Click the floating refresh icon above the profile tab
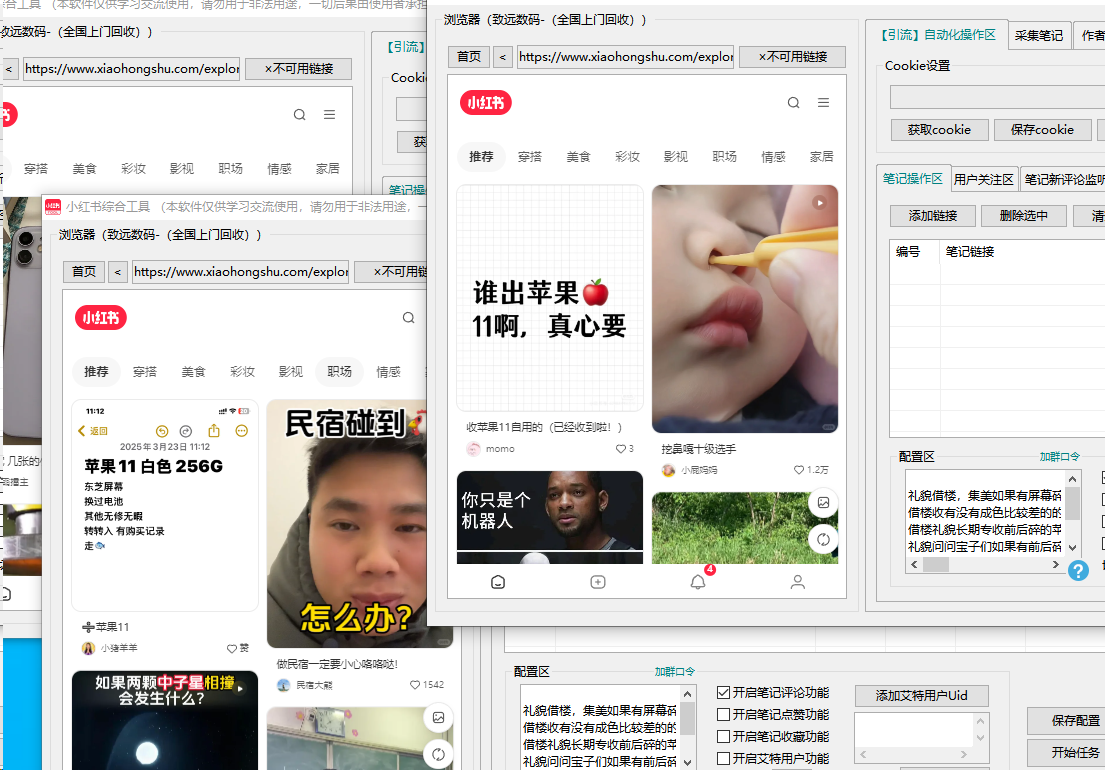Image resolution: width=1105 pixels, height=770 pixels. pyautogui.click(x=823, y=540)
